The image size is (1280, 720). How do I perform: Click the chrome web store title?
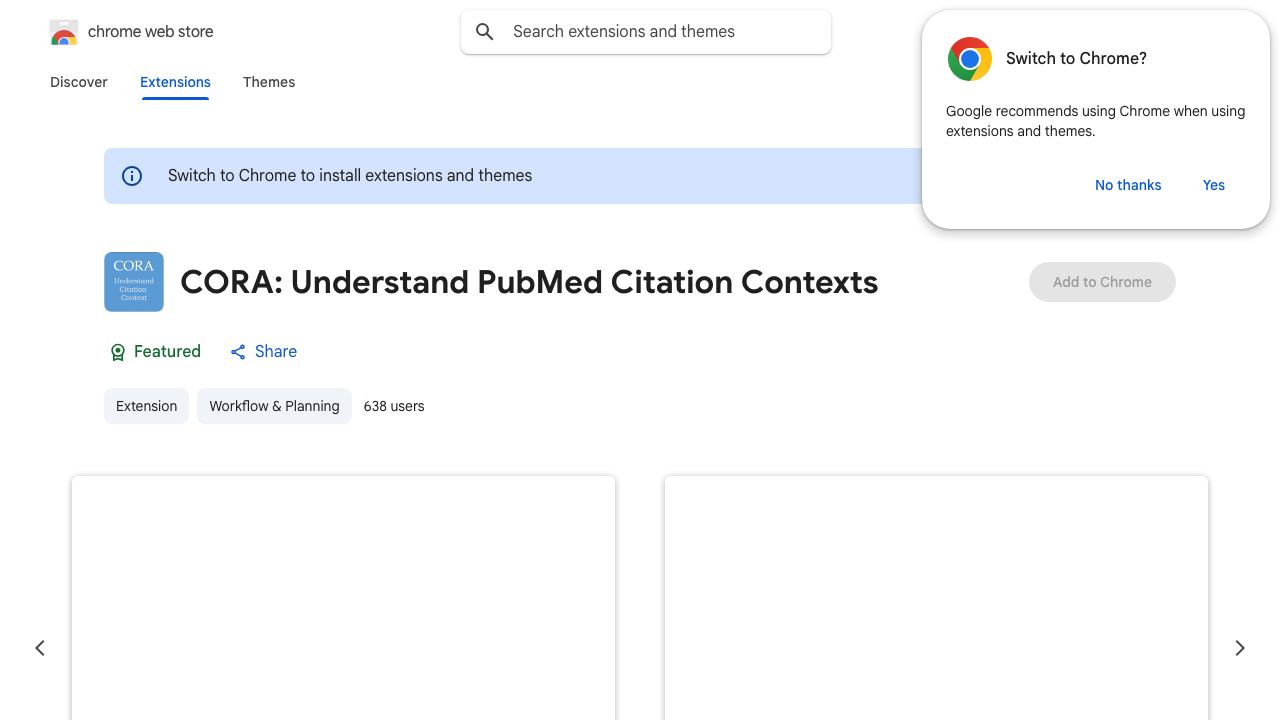pyautogui.click(x=151, y=32)
